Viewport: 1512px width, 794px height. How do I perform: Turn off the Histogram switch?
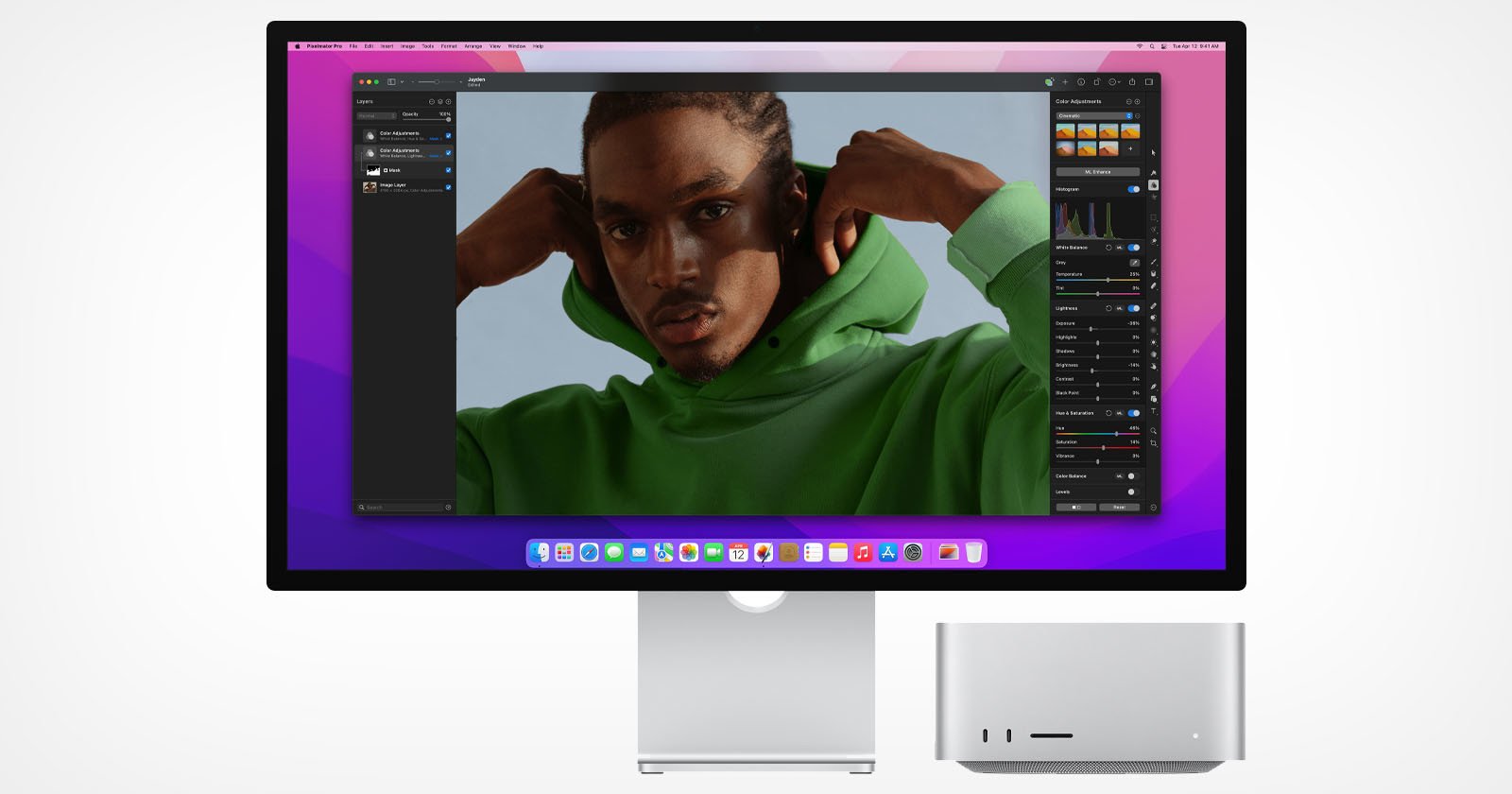point(1134,189)
